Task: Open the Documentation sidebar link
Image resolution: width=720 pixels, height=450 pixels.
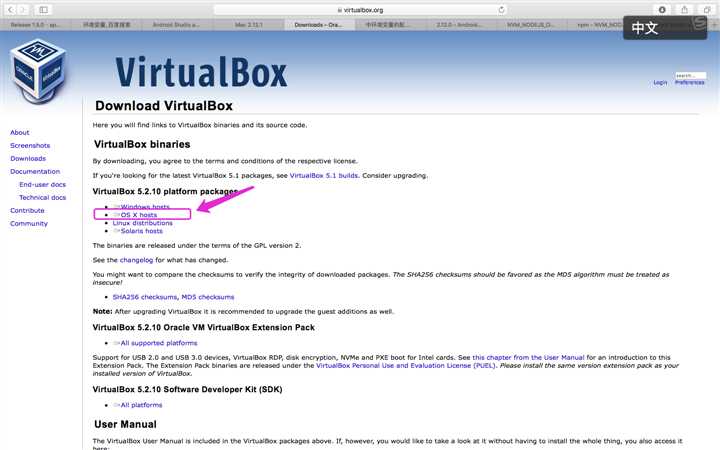Action: coord(35,171)
